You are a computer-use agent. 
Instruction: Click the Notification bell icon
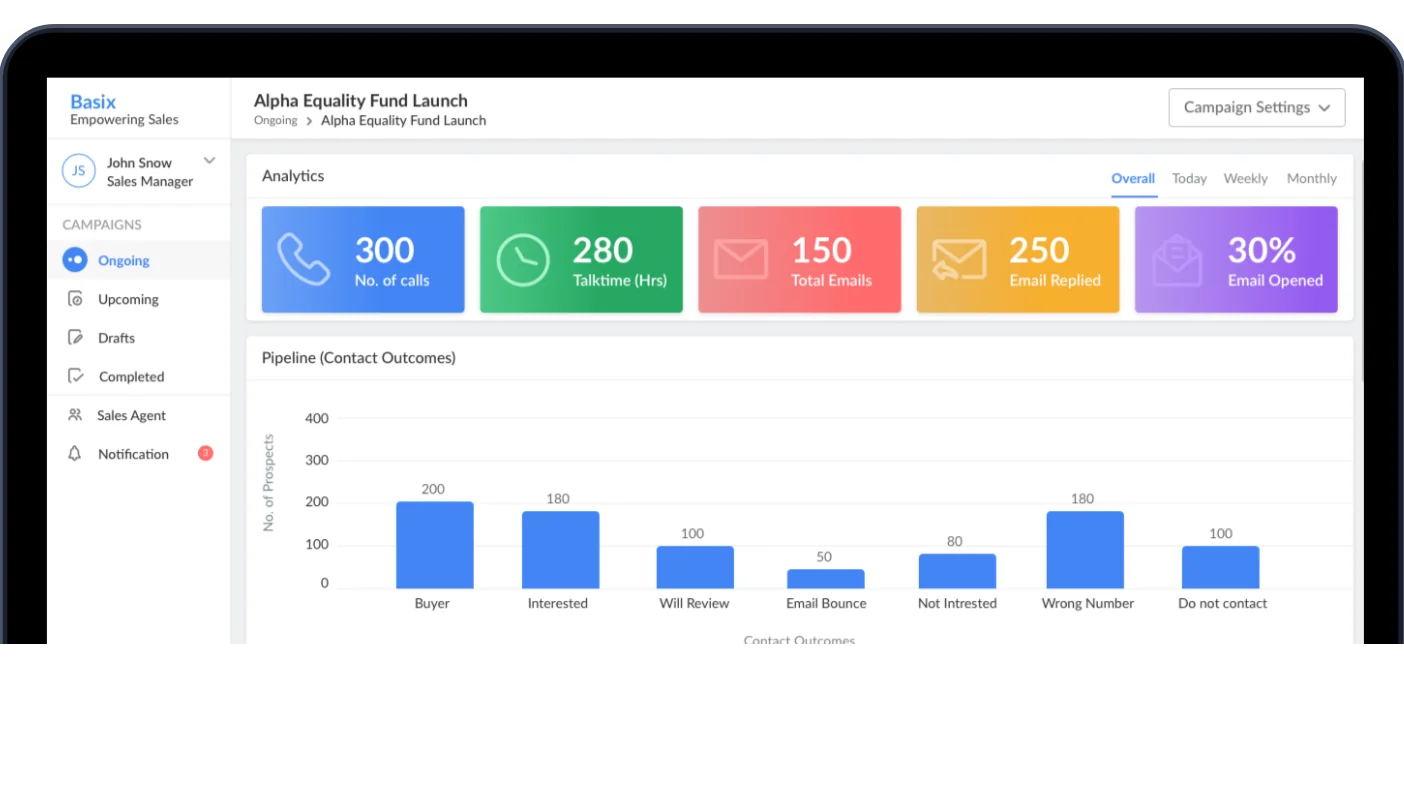point(74,454)
